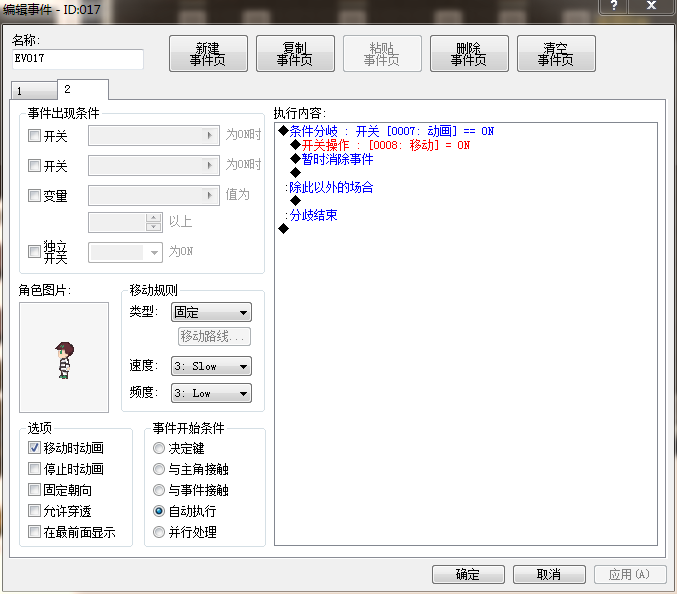This screenshot has width=677, height=594.
Task: Click the 移动路线... button
Action: pos(214,336)
